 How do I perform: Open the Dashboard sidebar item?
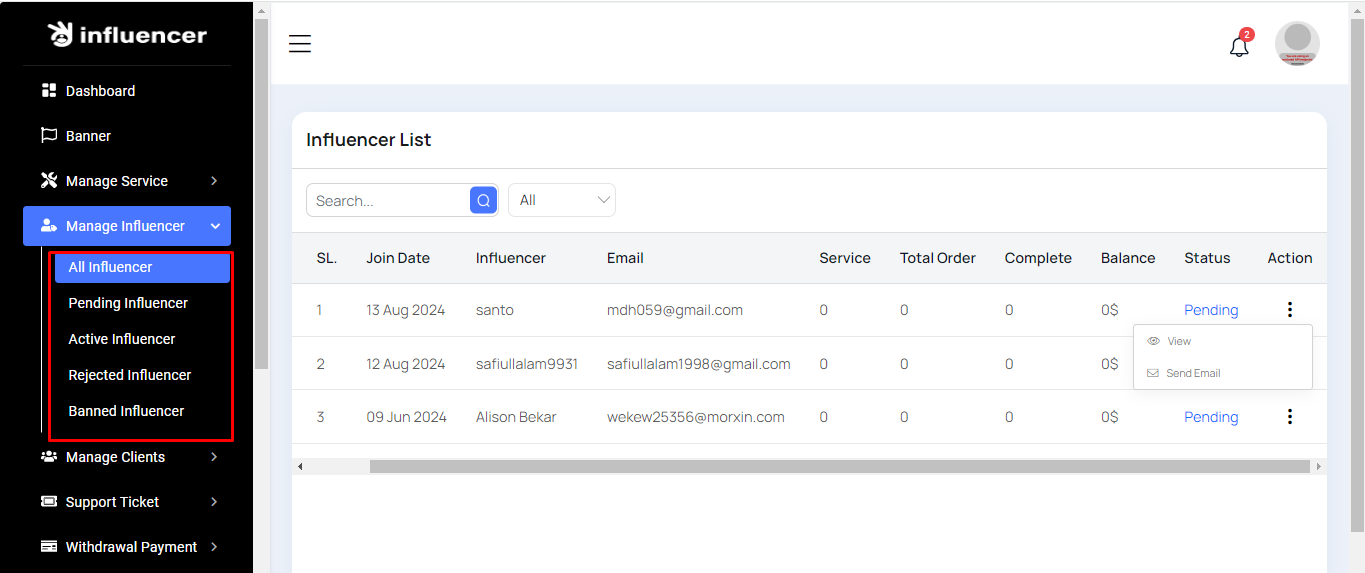[x=100, y=91]
